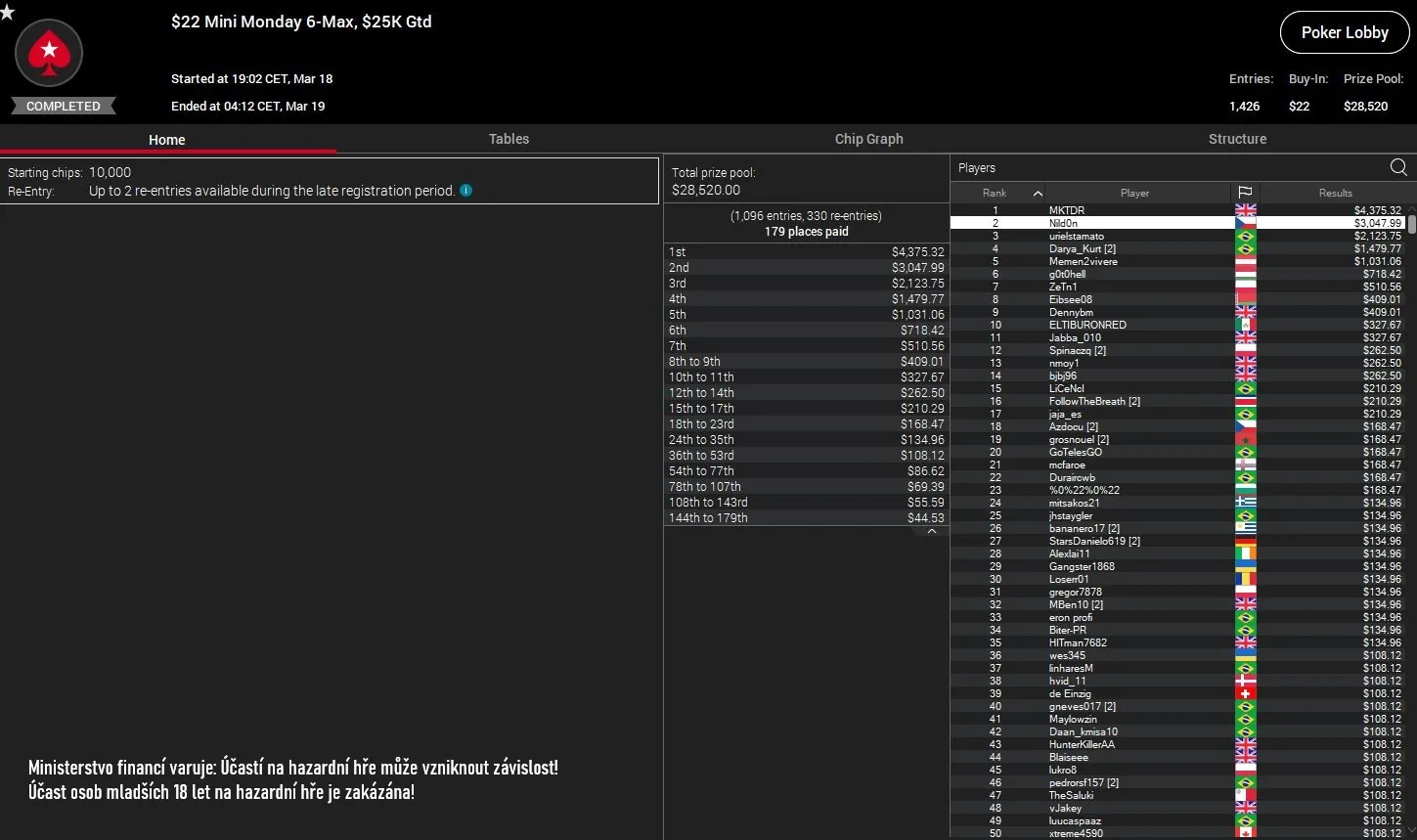Open the Chip Graph tab

868,139
